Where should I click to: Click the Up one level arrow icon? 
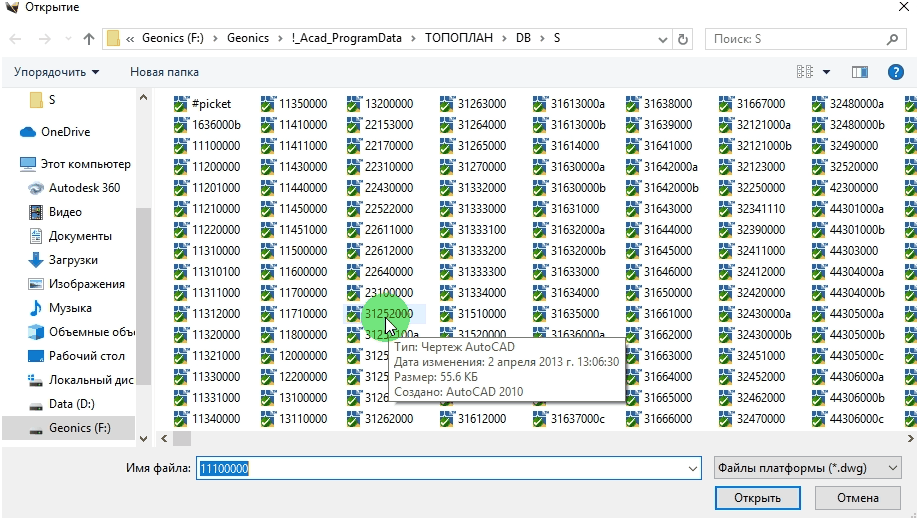(89, 39)
